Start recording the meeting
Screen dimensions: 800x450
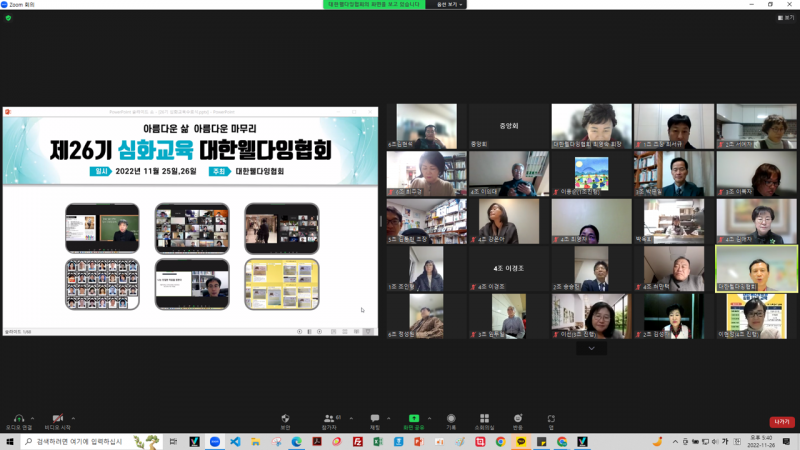point(451,420)
